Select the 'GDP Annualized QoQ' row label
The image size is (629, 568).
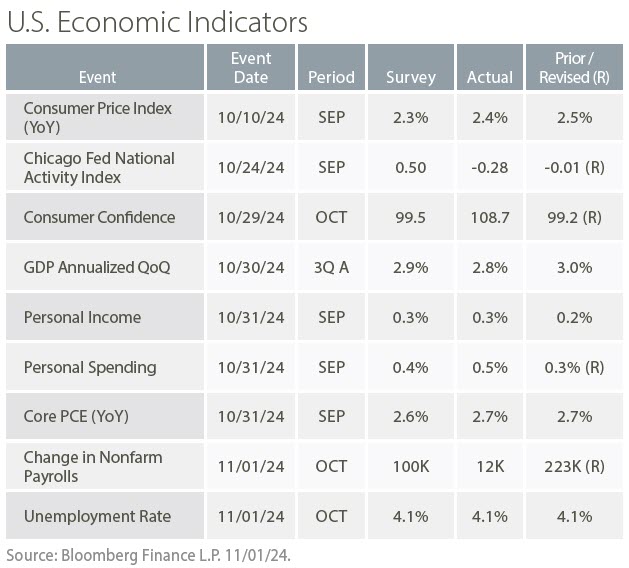coord(97,267)
